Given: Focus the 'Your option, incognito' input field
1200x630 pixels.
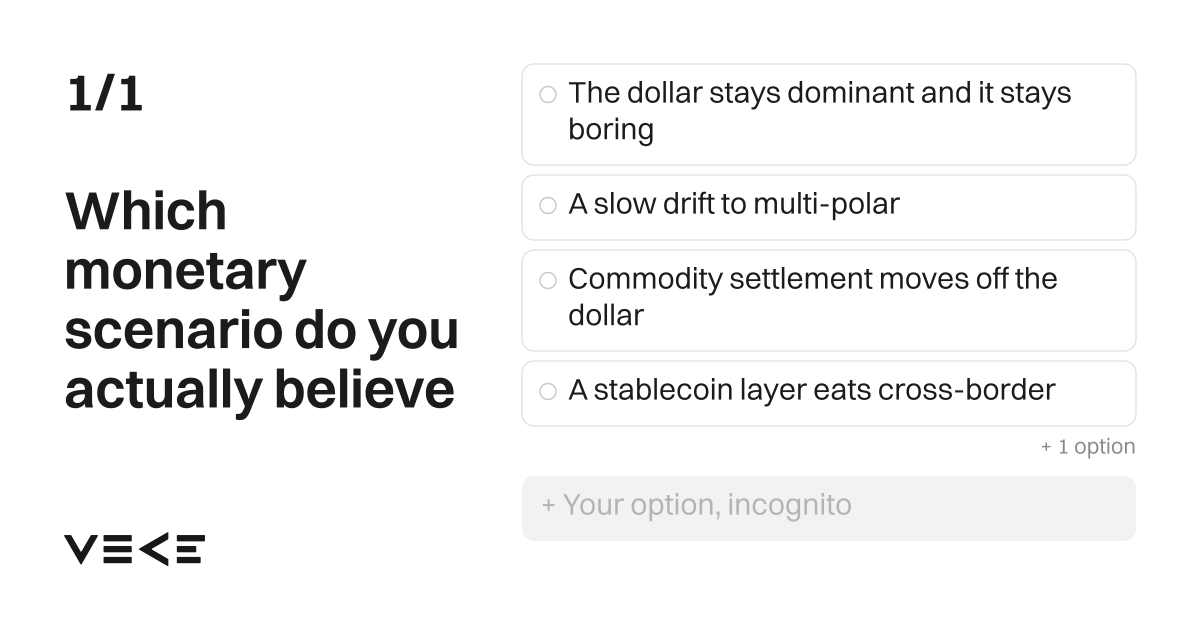Looking at the screenshot, I should (x=829, y=508).
